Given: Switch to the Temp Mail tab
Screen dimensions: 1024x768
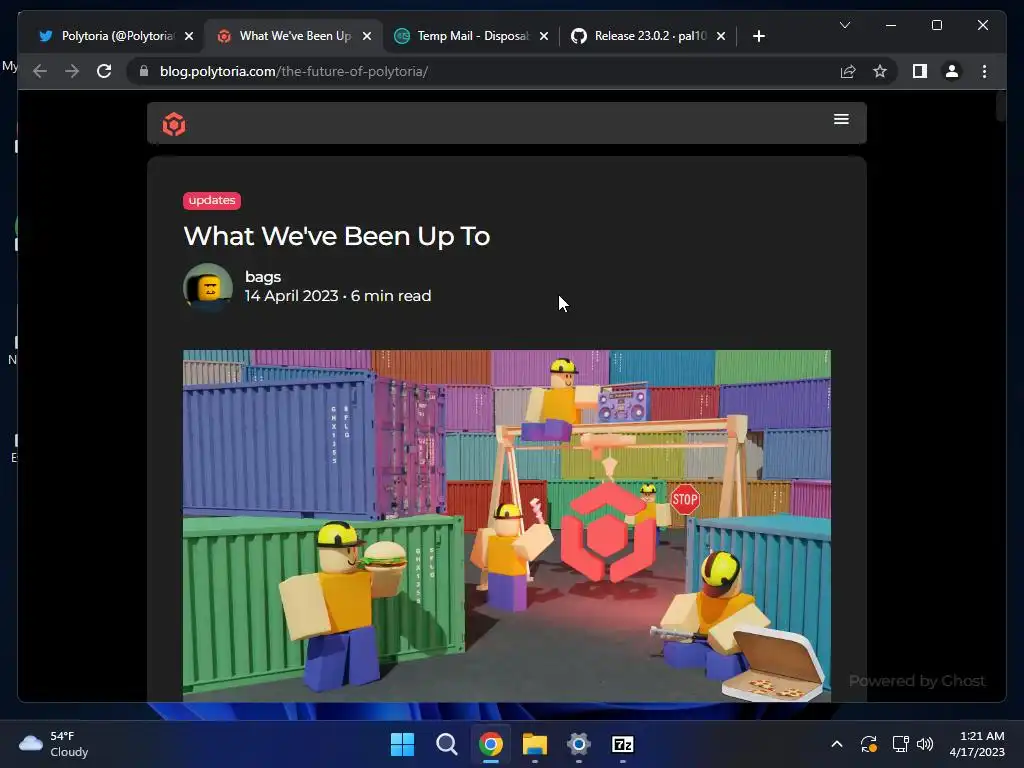Looking at the screenshot, I should [473, 36].
